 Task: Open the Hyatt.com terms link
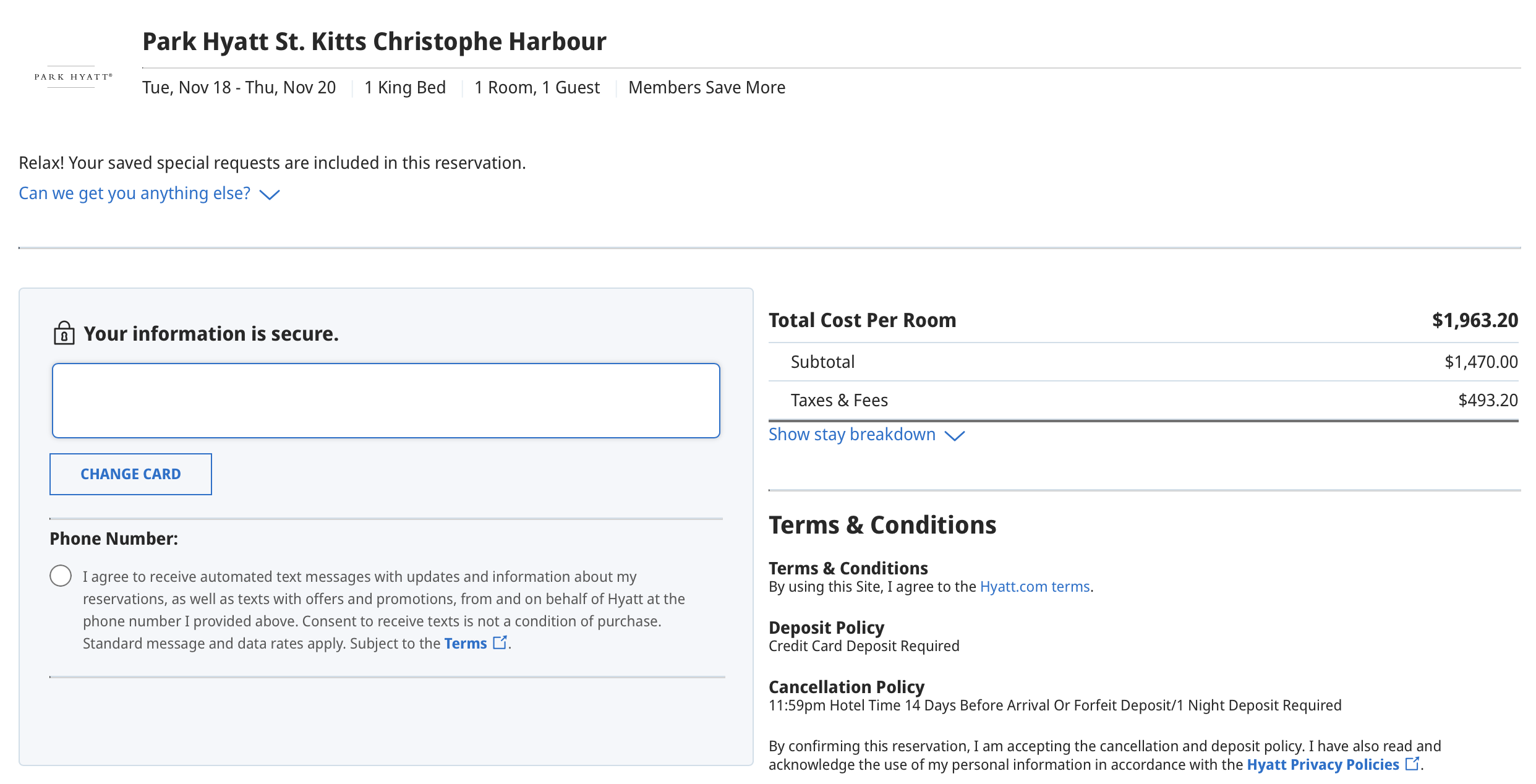(x=1035, y=586)
